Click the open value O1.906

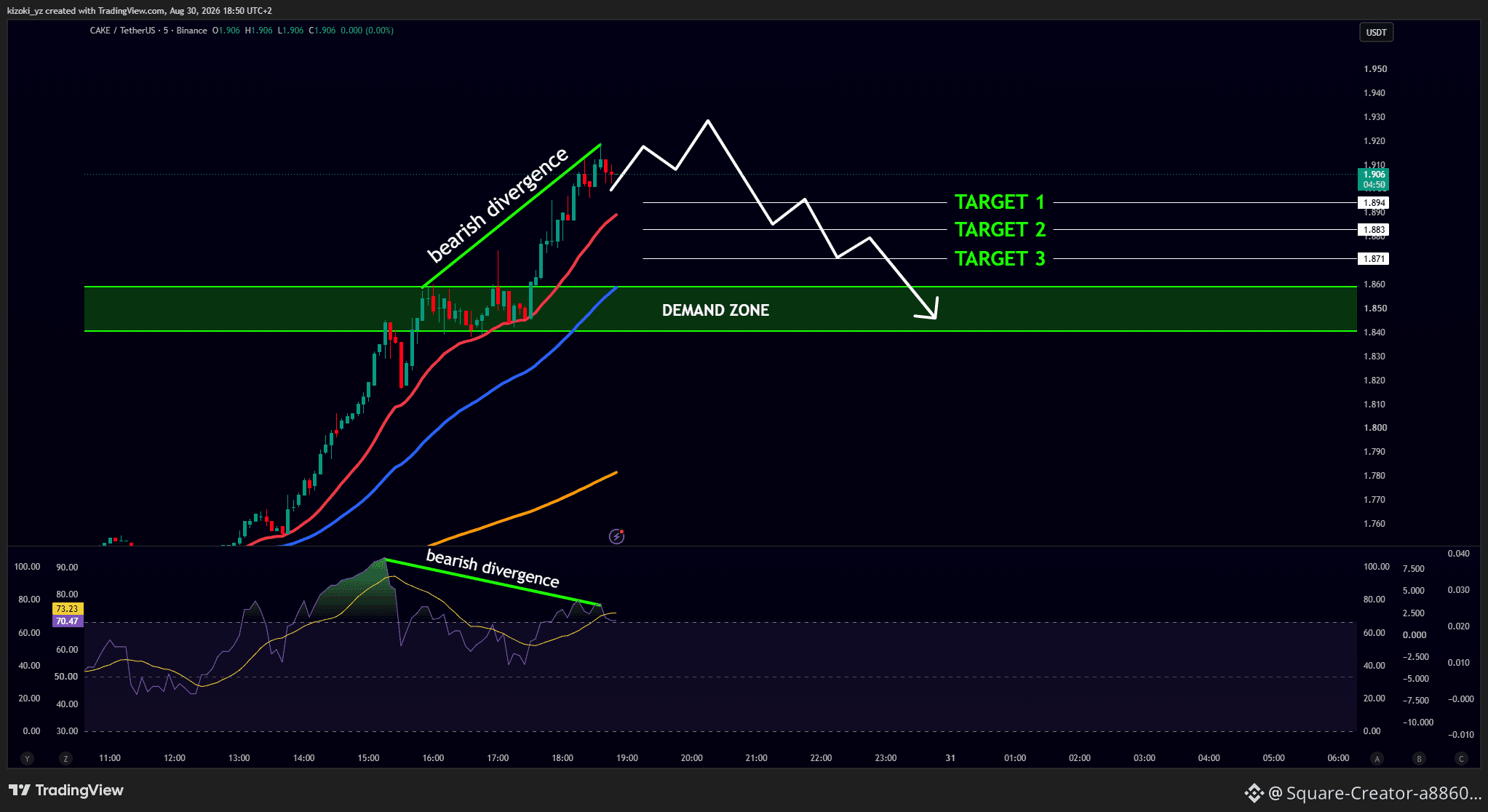(226, 31)
